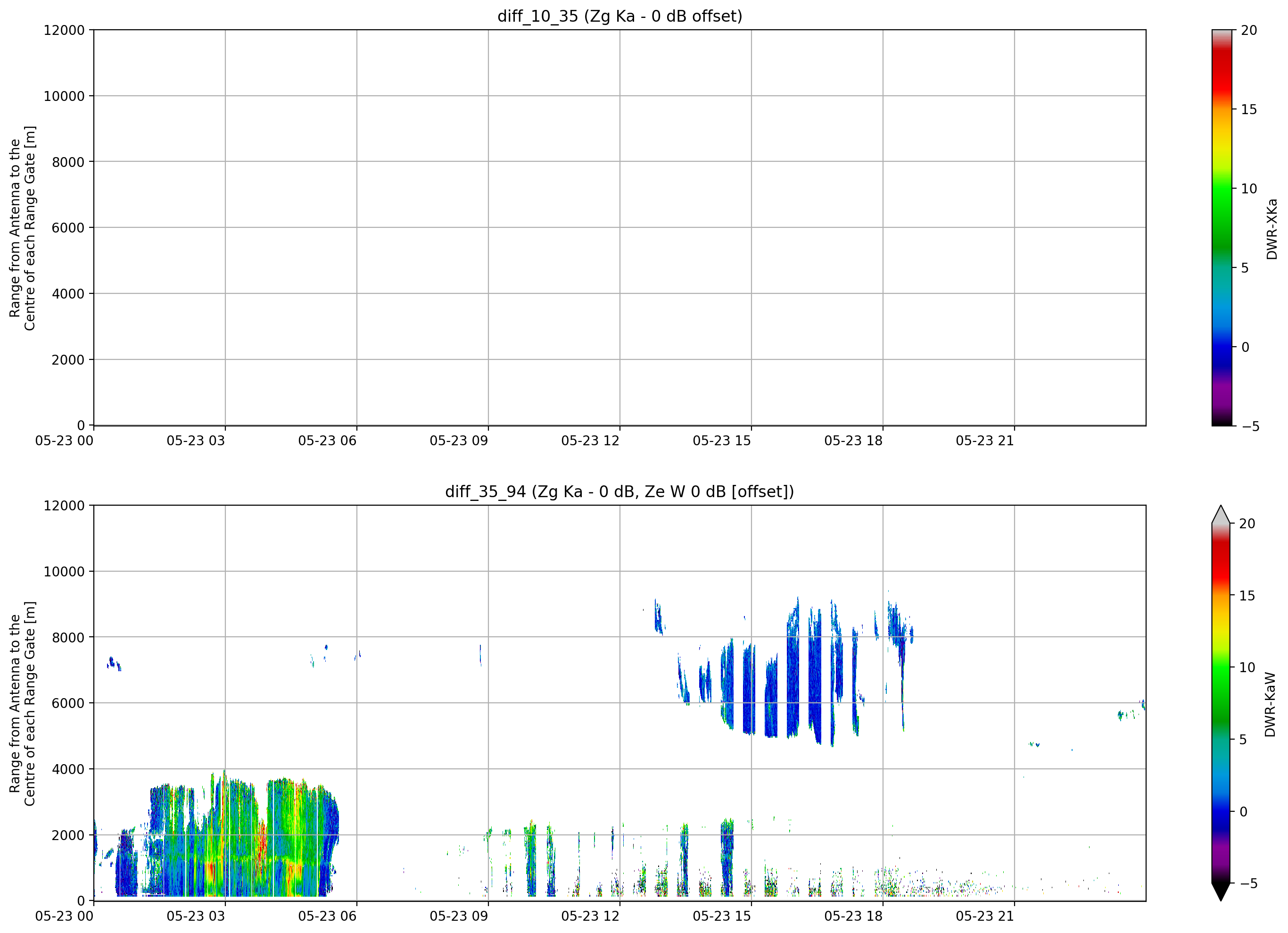Click the "5" tick on the DWR-XKa colorbar
This screenshot has width=1288, height=933.
point(1245,267)
